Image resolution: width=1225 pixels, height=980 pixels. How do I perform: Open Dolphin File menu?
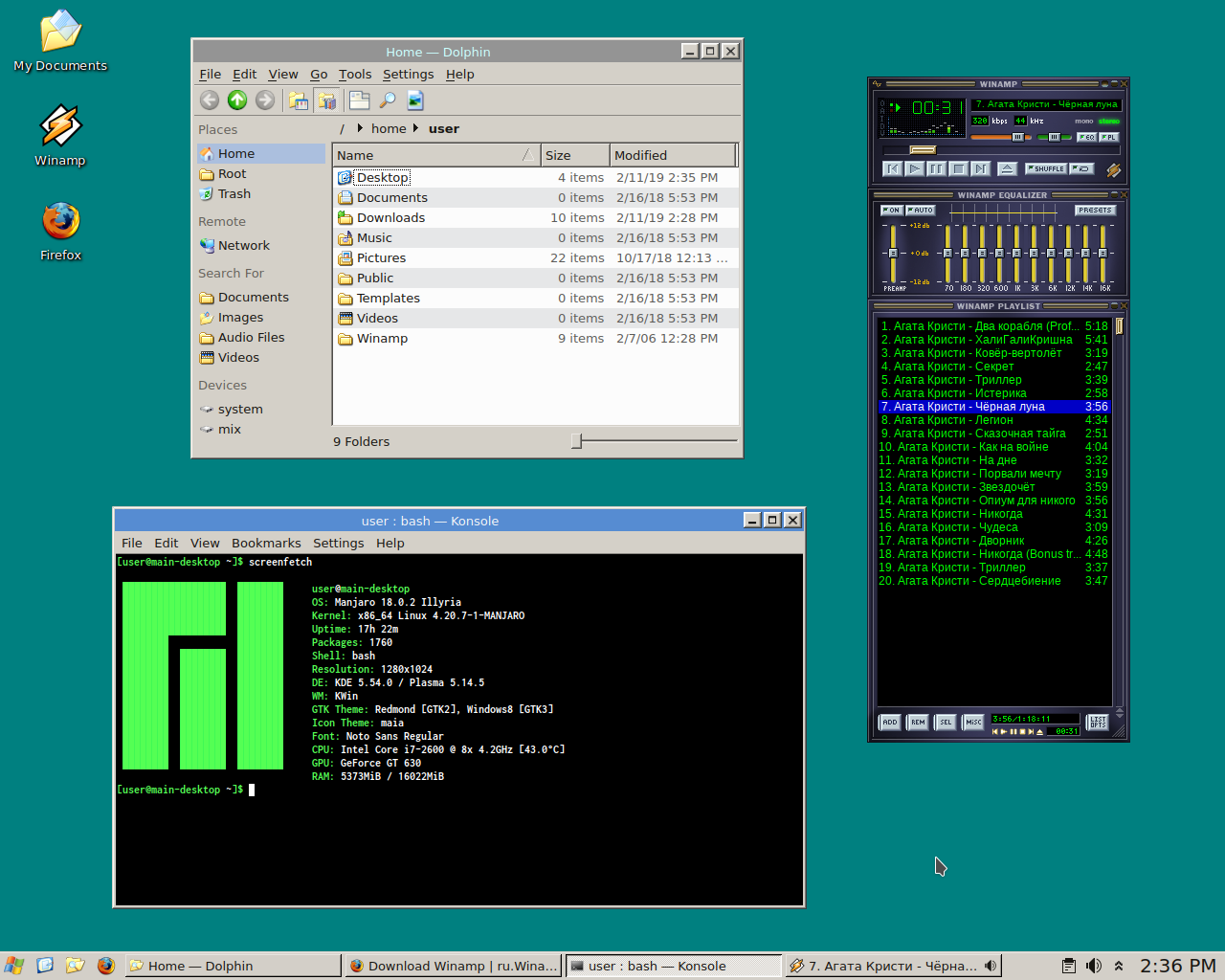click(x=211, y=74)
